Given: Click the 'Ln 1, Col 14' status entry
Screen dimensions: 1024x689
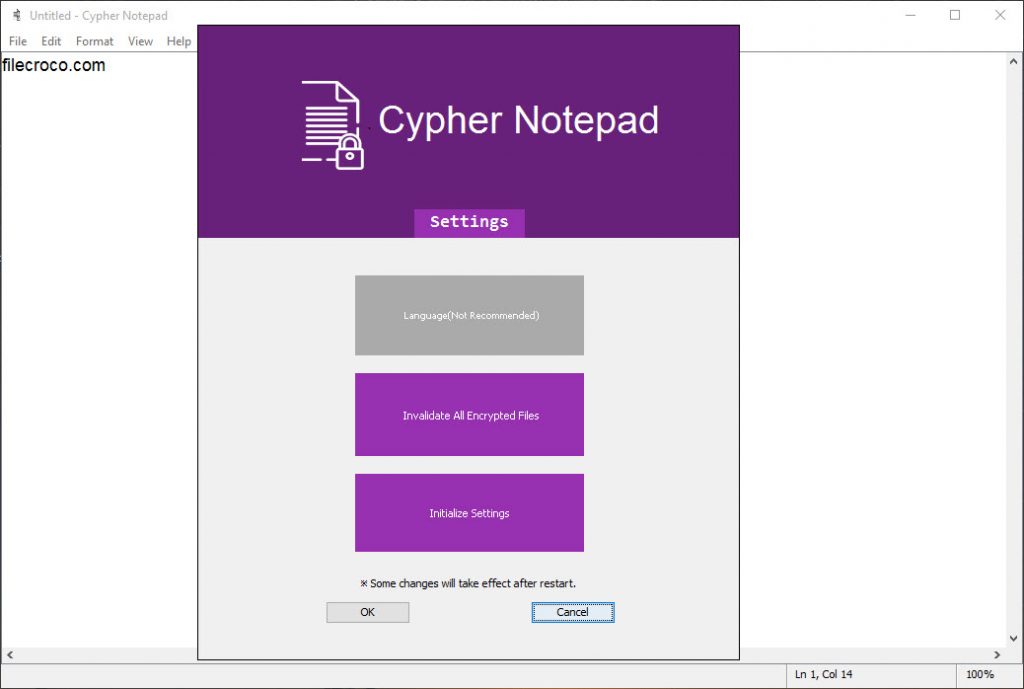Looking at the screenshot, I should tap(824, 674).
